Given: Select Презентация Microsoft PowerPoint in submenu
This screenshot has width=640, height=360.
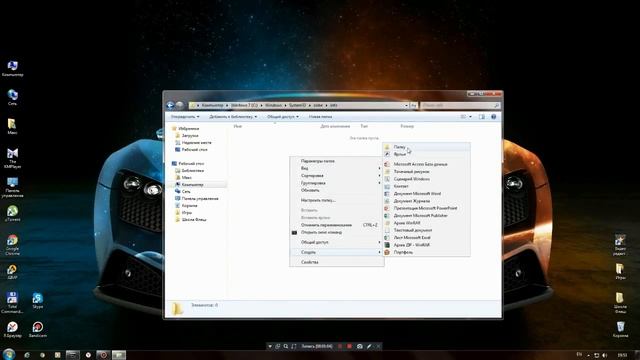Looking at the screenshot, I should tap(426, 208).
